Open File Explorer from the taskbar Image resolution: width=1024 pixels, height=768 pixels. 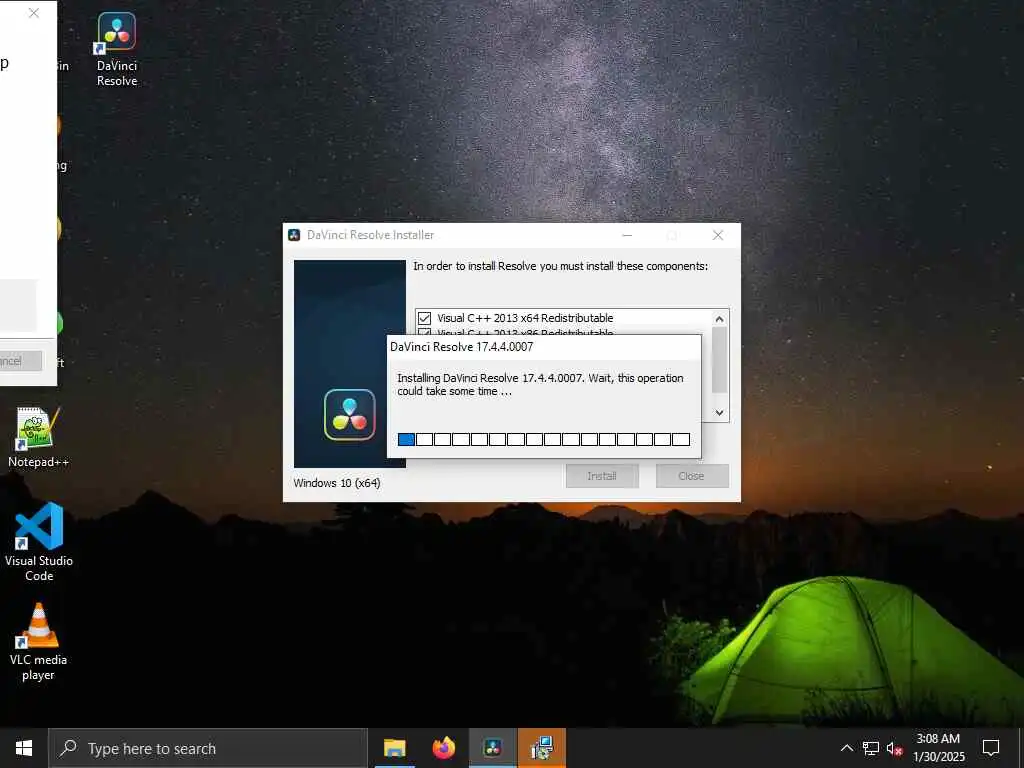(x=394, y=748)
